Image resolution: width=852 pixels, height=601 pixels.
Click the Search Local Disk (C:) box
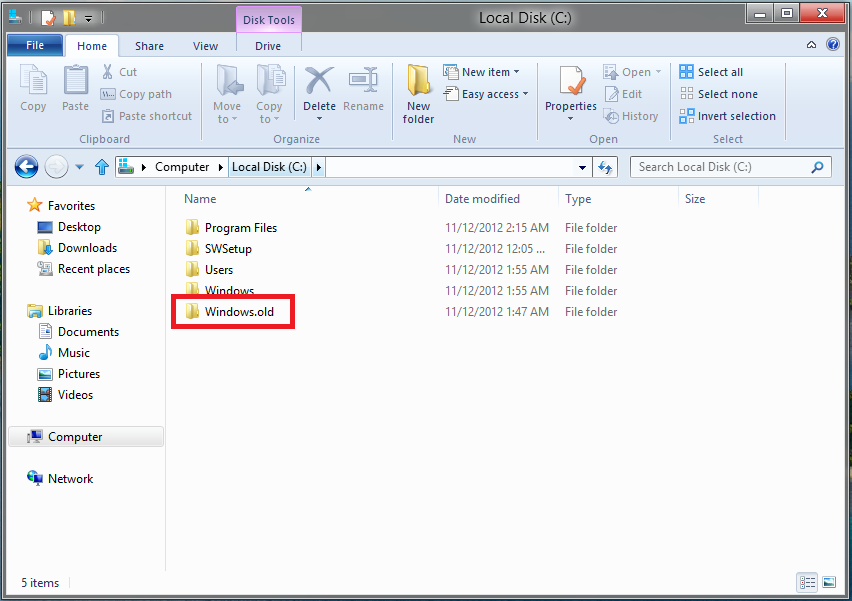click(730, 167)
